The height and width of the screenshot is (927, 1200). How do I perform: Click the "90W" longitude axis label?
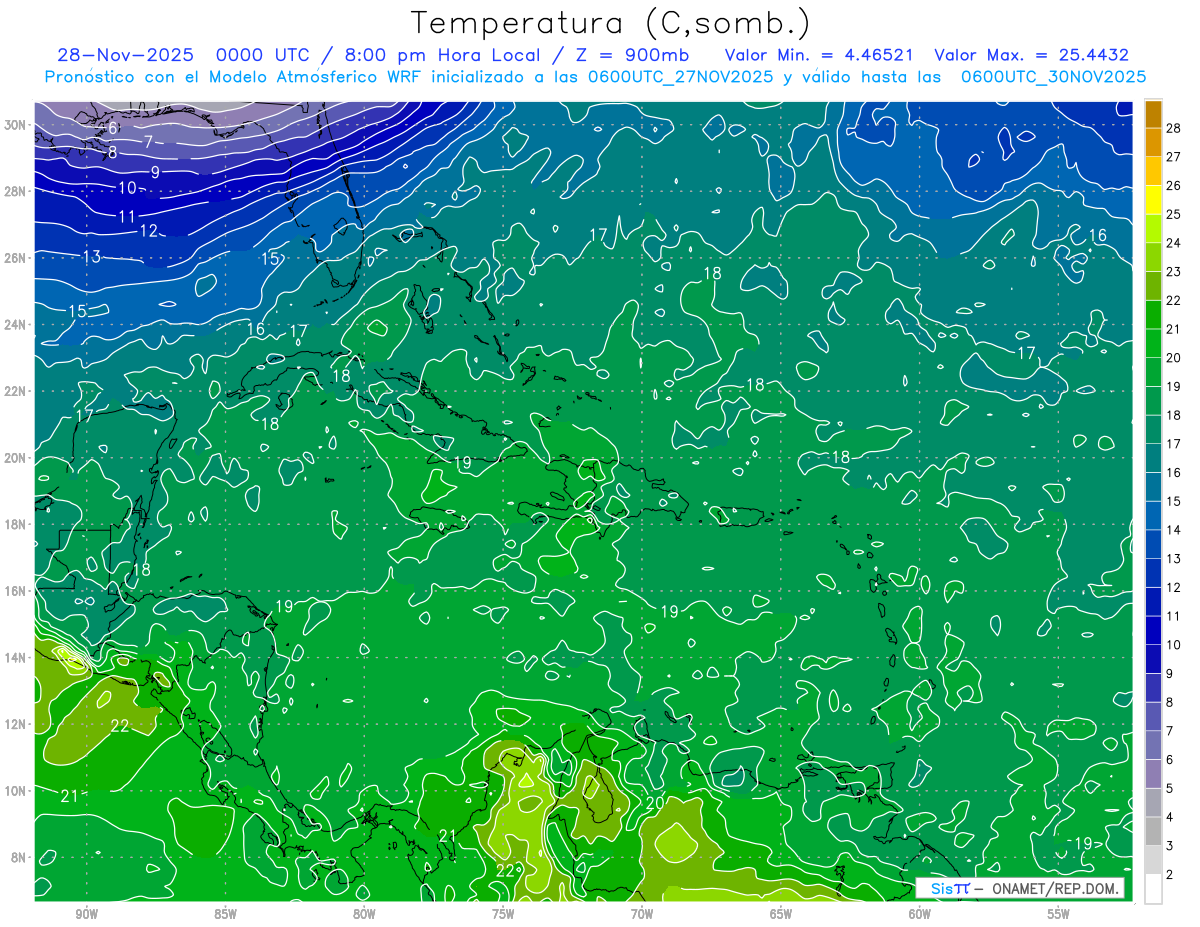[x=86, y=914]
